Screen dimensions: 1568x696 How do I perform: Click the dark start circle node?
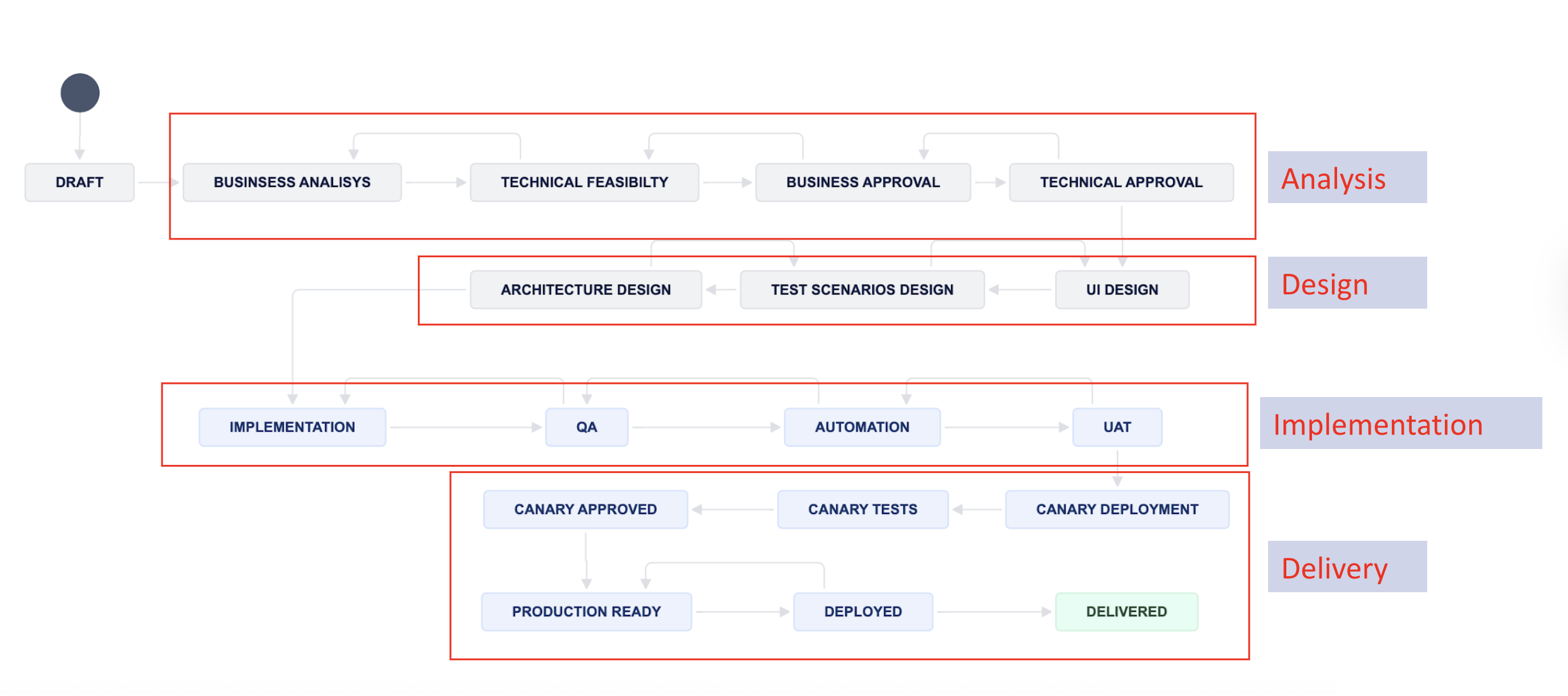[x=80, y=93]
